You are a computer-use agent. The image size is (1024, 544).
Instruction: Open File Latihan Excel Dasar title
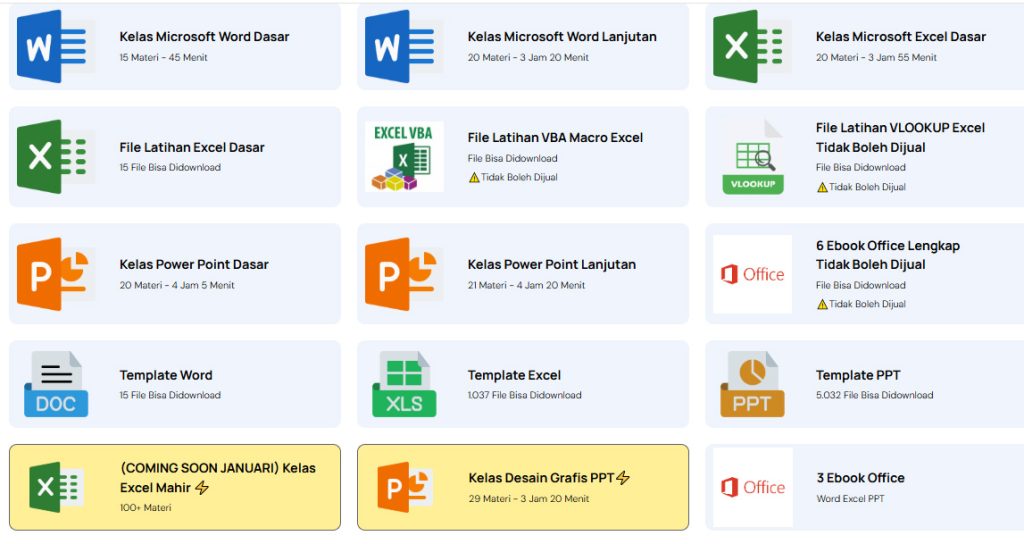click(192, 148)
